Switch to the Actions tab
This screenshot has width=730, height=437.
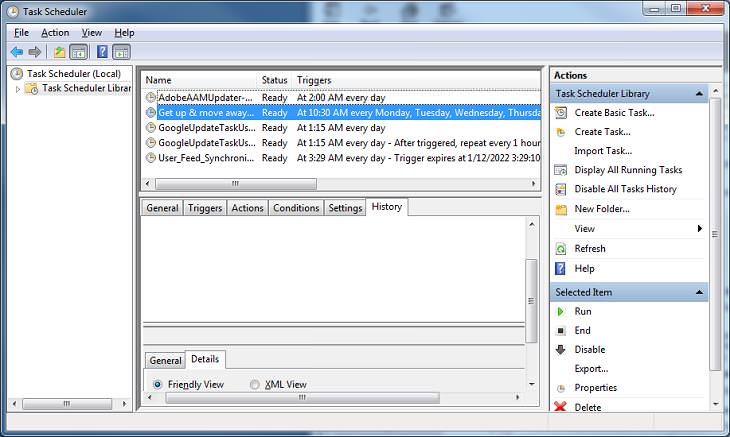(x=247, y=208)
